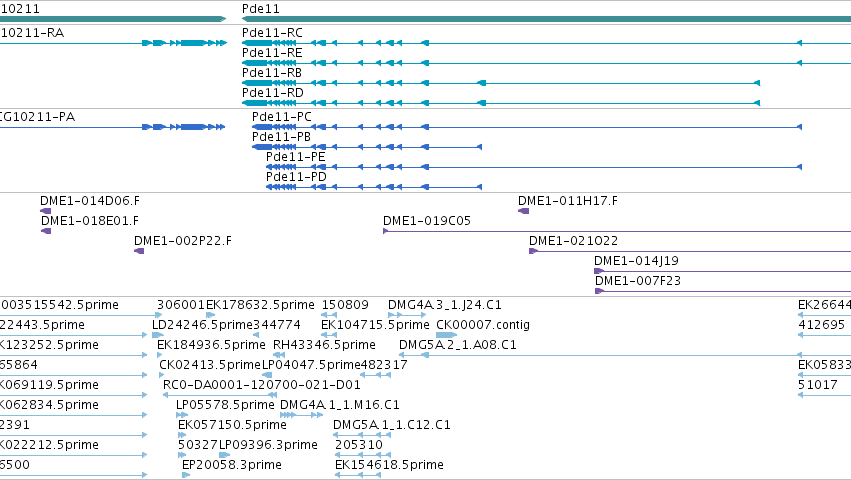
Task: Select the DME1-007F23 feature label
Action: [x=638, y=281]
